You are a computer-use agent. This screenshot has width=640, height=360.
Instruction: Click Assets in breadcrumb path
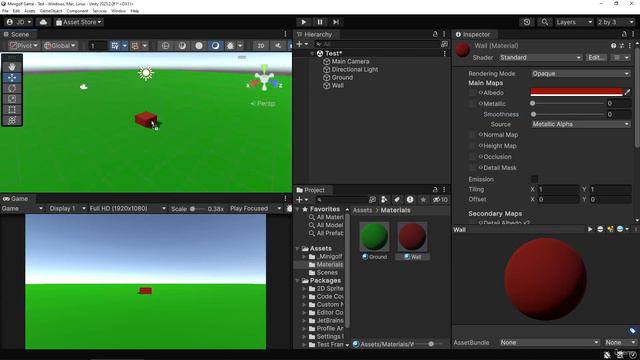362,210
